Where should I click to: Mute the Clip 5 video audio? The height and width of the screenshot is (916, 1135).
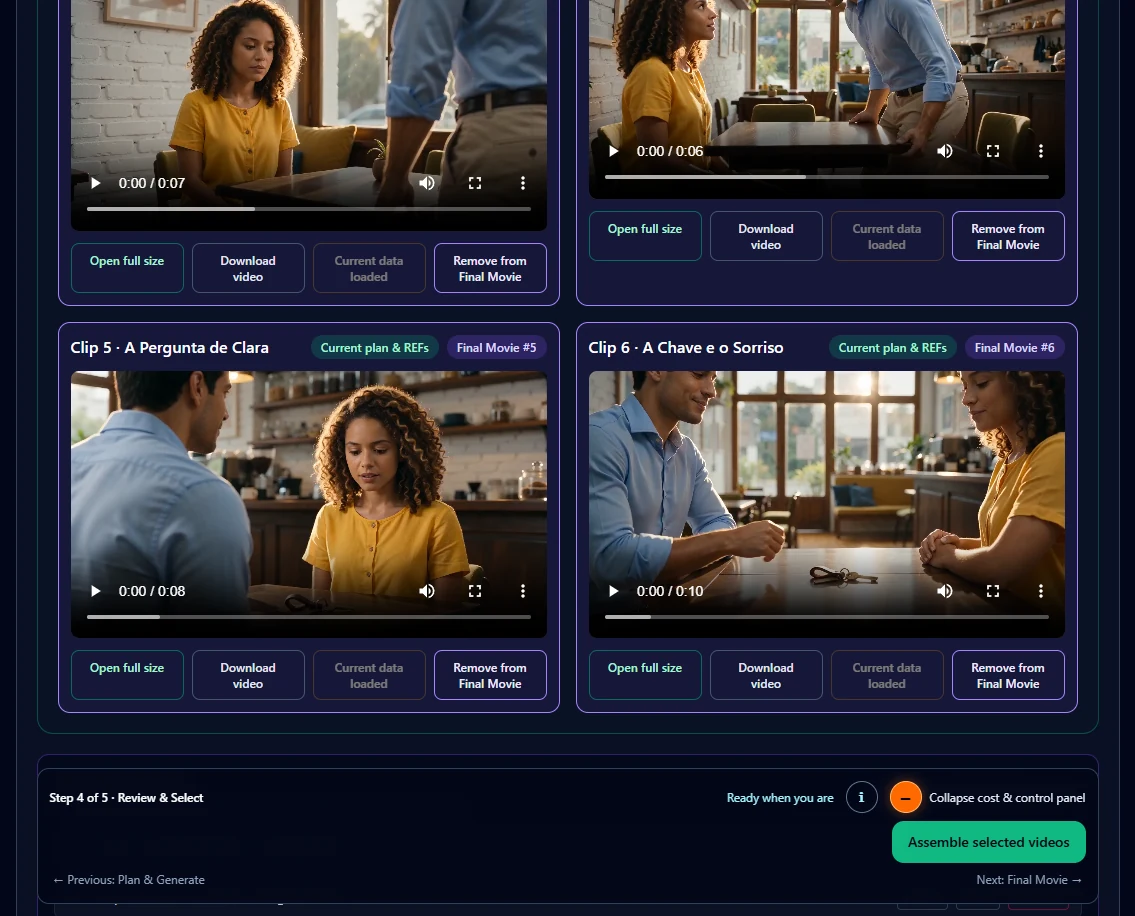(x=427, y=591)
